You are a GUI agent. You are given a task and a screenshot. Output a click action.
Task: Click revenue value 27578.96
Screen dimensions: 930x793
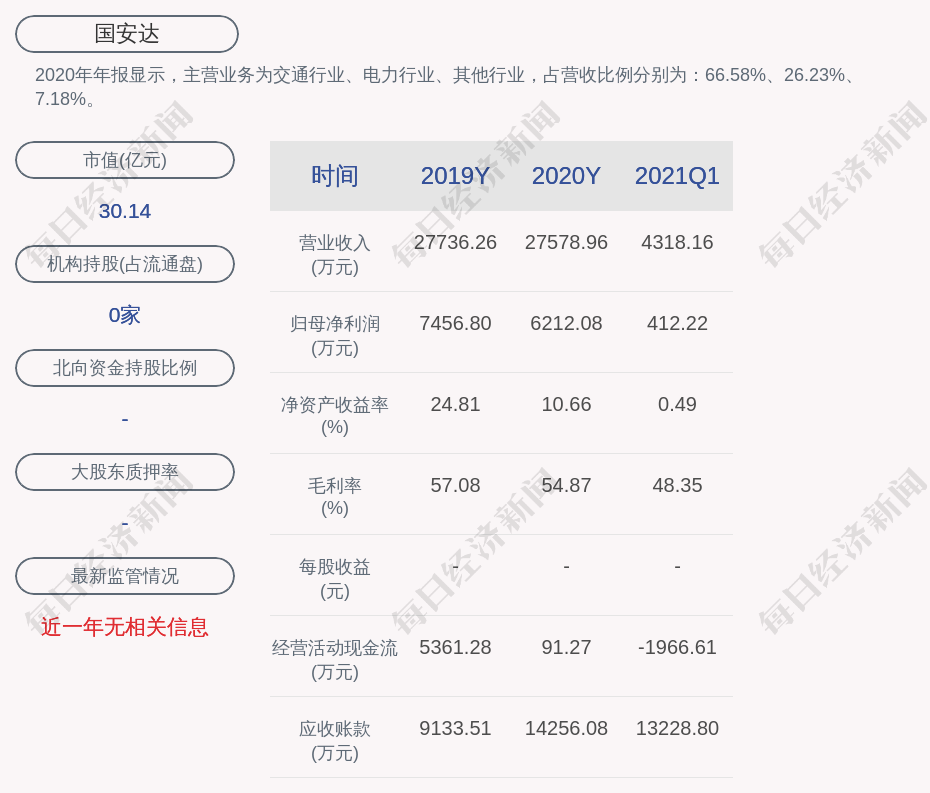click(x=566, y=243)
